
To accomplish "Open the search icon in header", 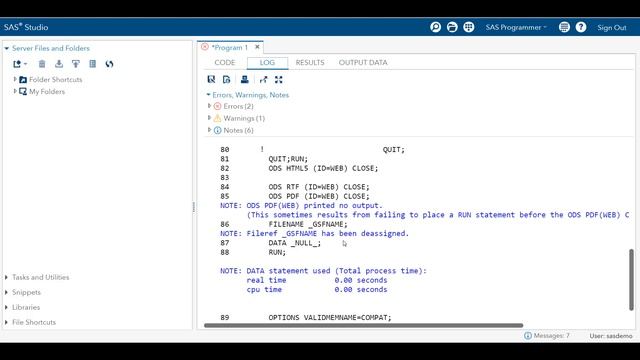I will [x=436, y=27].
